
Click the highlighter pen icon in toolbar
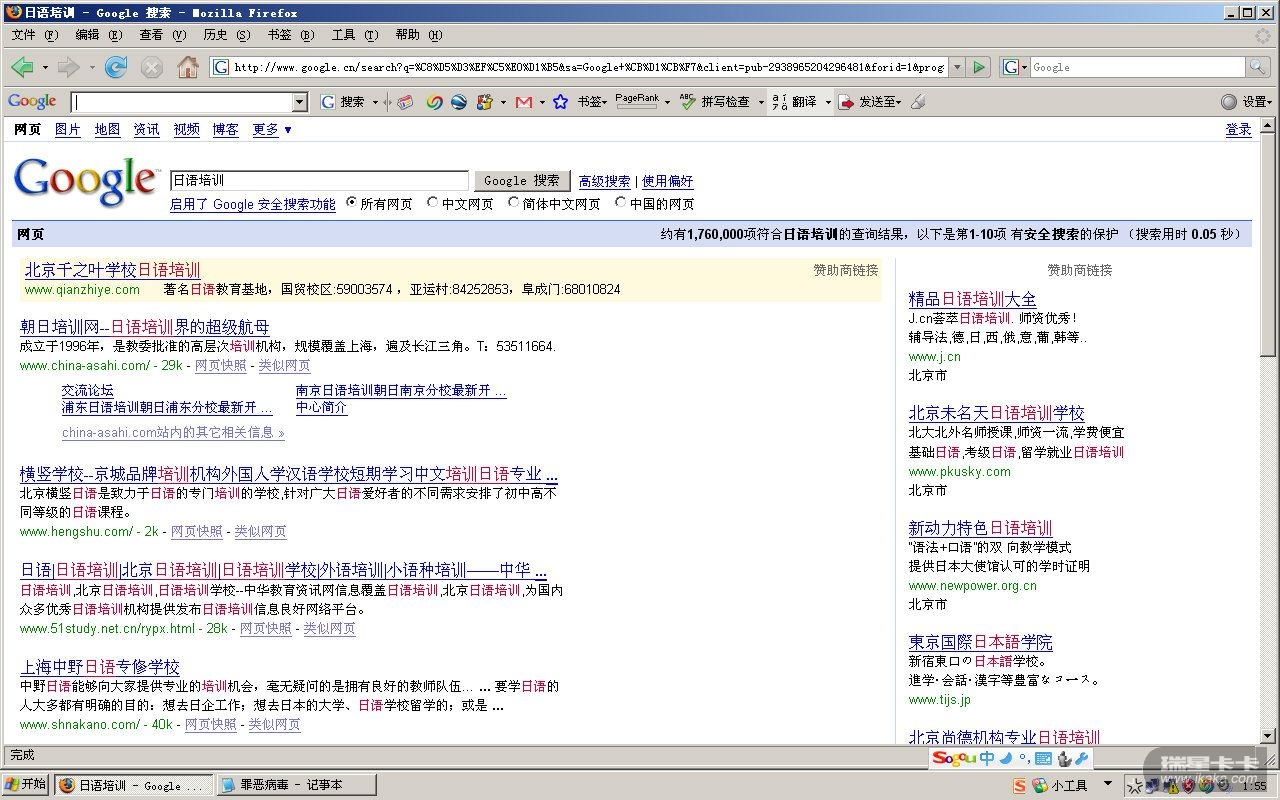coord(918,102)
